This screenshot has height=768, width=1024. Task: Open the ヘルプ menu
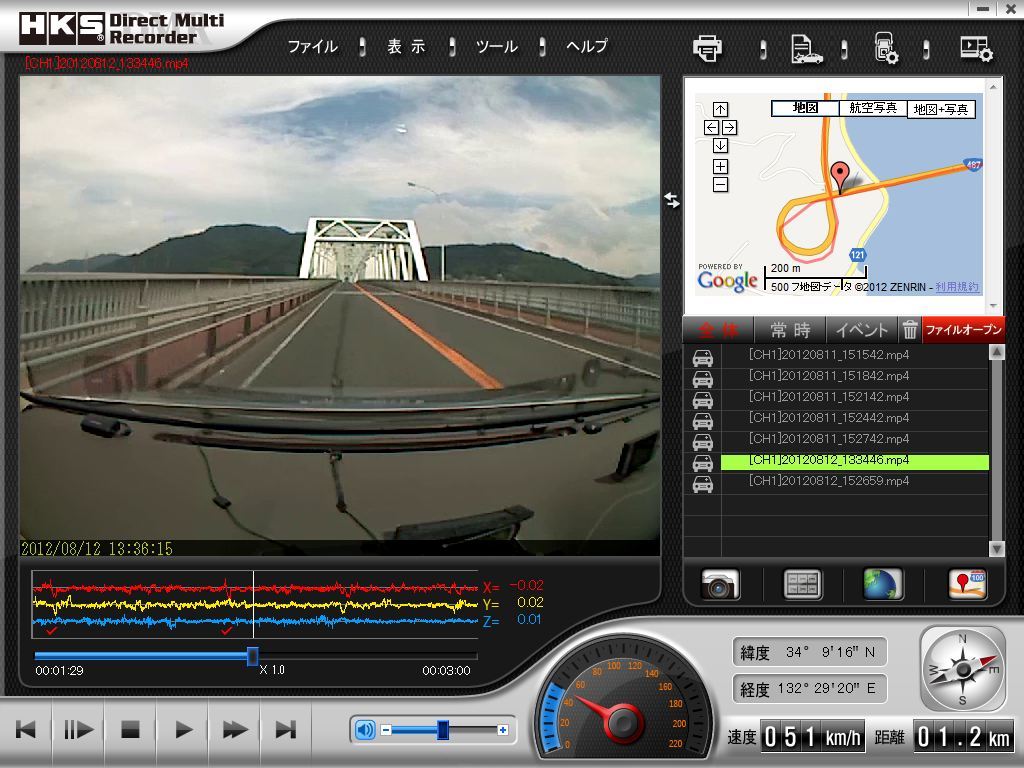pos(586,47)
